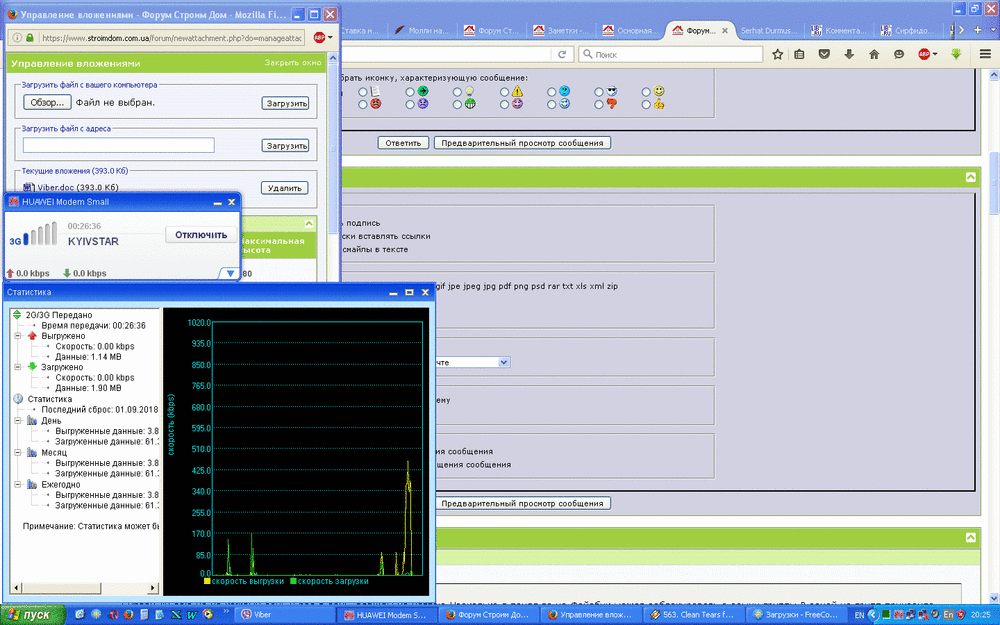Switch to the Serhat Durmus browser tab
The height and width of the screenshot is (625, 1000).
(x=772, y=30)
